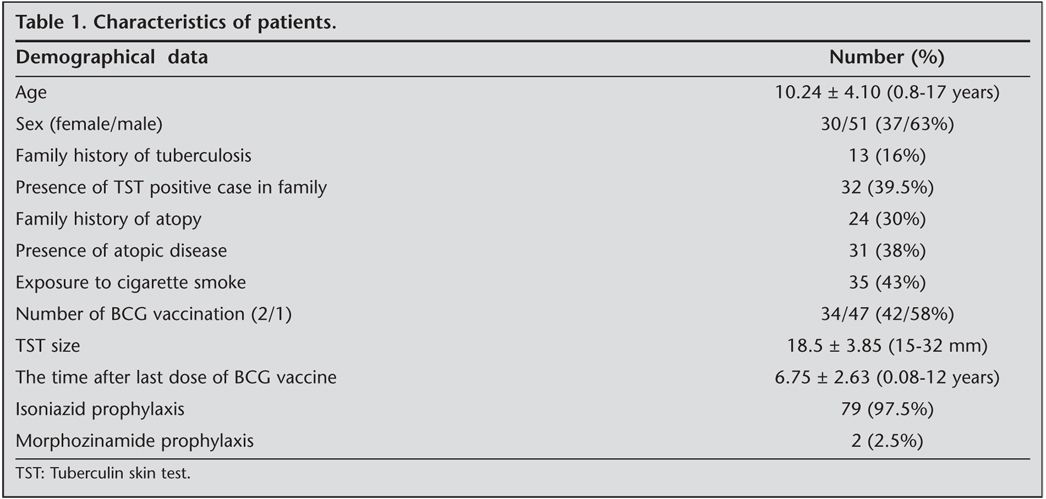Screen dimensions: 1046x499
Task: Select the 'Presence of atopic disease' label
Action: pyautogui.click(x=115, y=251)
